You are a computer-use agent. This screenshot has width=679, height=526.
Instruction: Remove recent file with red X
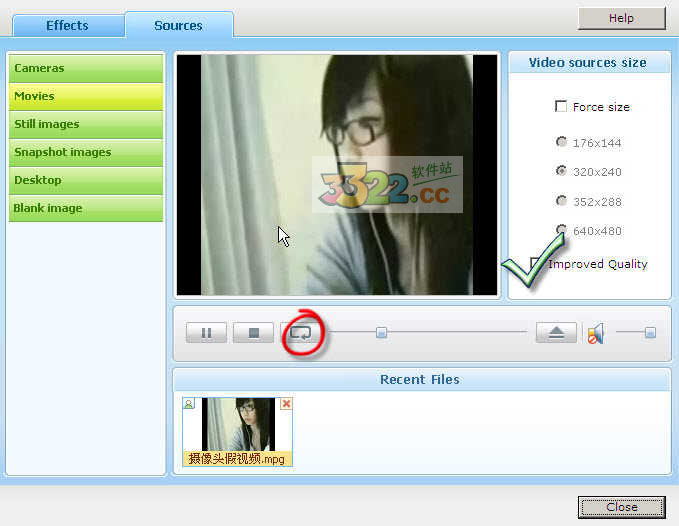coord(286,403)
